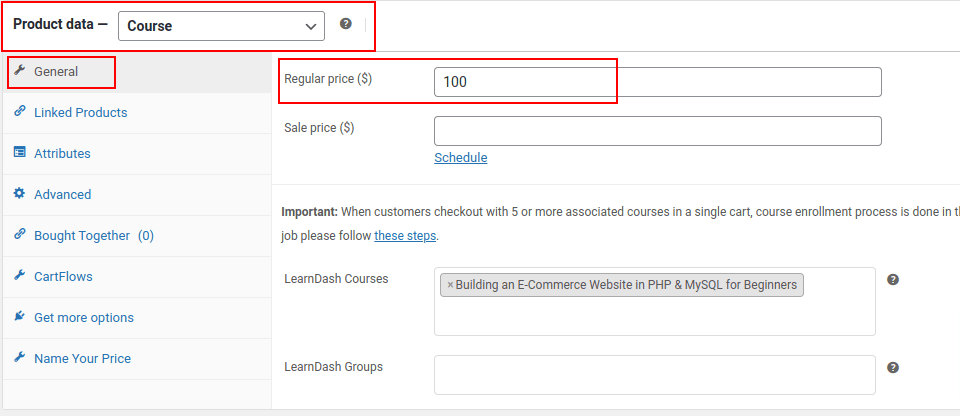Focus the Regular price input field
This screenshot has width=960, height=416.
(657, 82)
